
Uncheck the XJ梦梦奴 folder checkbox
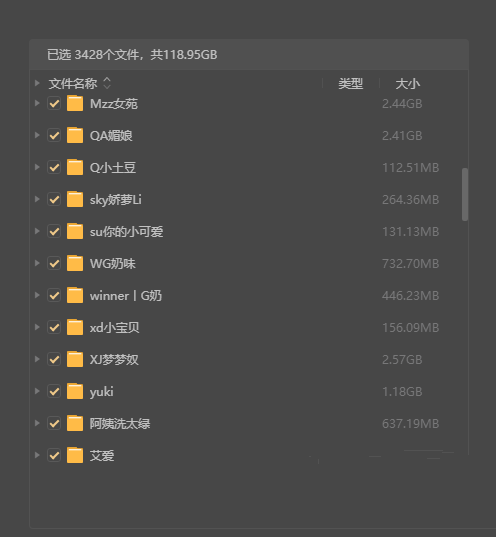(x=54, y=360)
